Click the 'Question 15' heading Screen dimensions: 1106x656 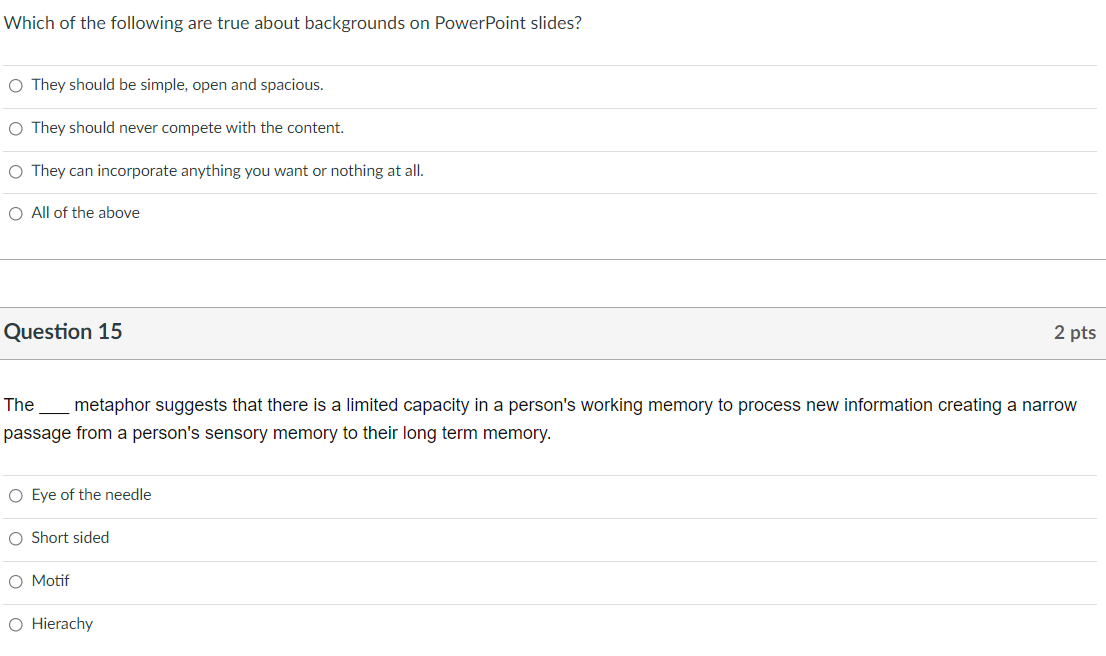[63, 331]
